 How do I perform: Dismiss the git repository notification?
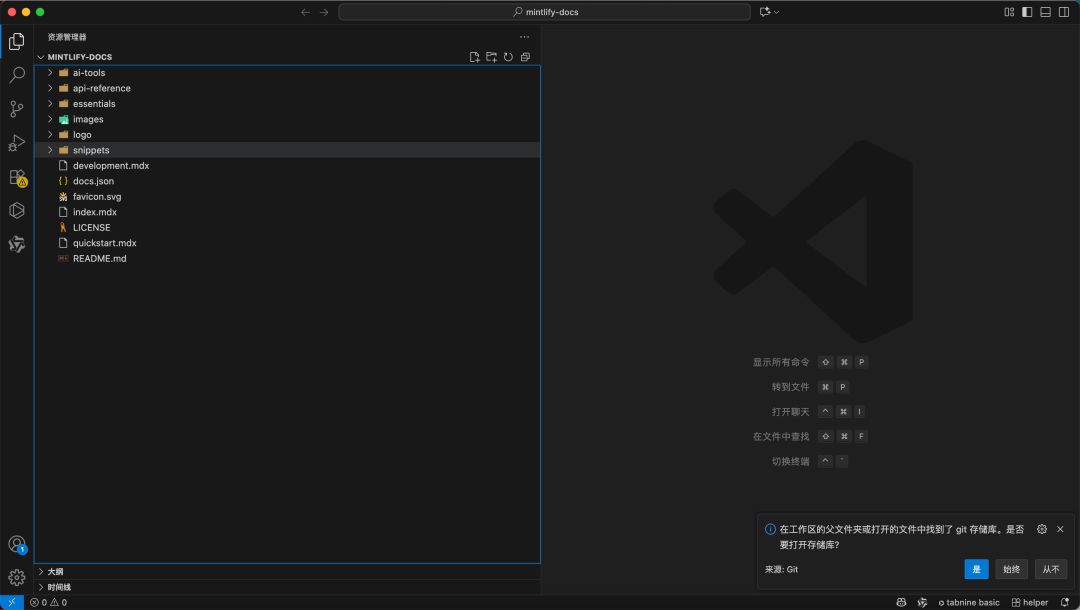point(1060,529)
